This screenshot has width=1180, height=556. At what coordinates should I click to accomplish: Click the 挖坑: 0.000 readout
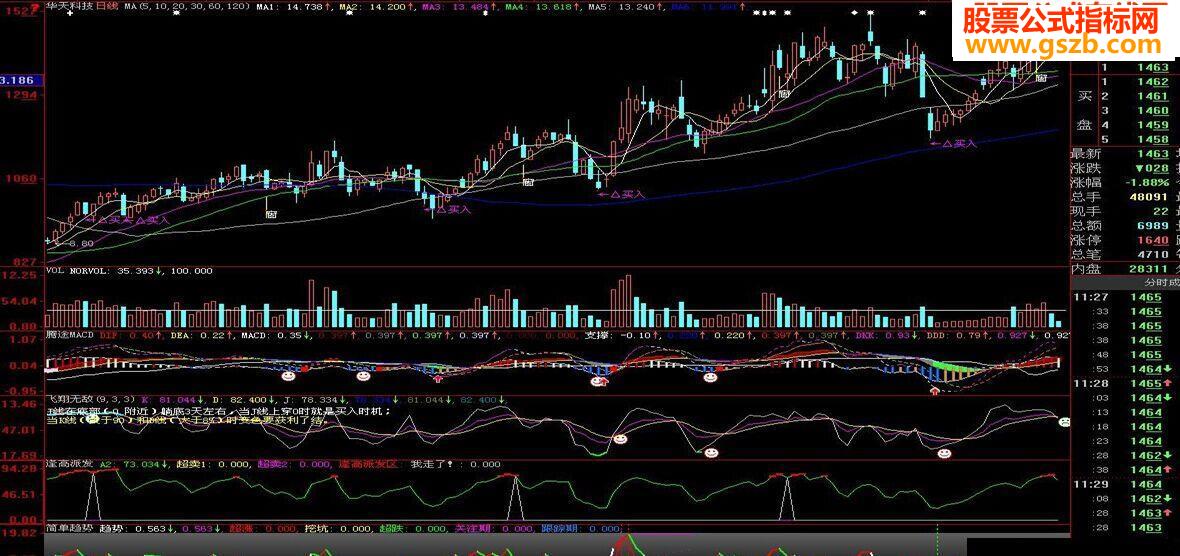click(x=336, y=528)
